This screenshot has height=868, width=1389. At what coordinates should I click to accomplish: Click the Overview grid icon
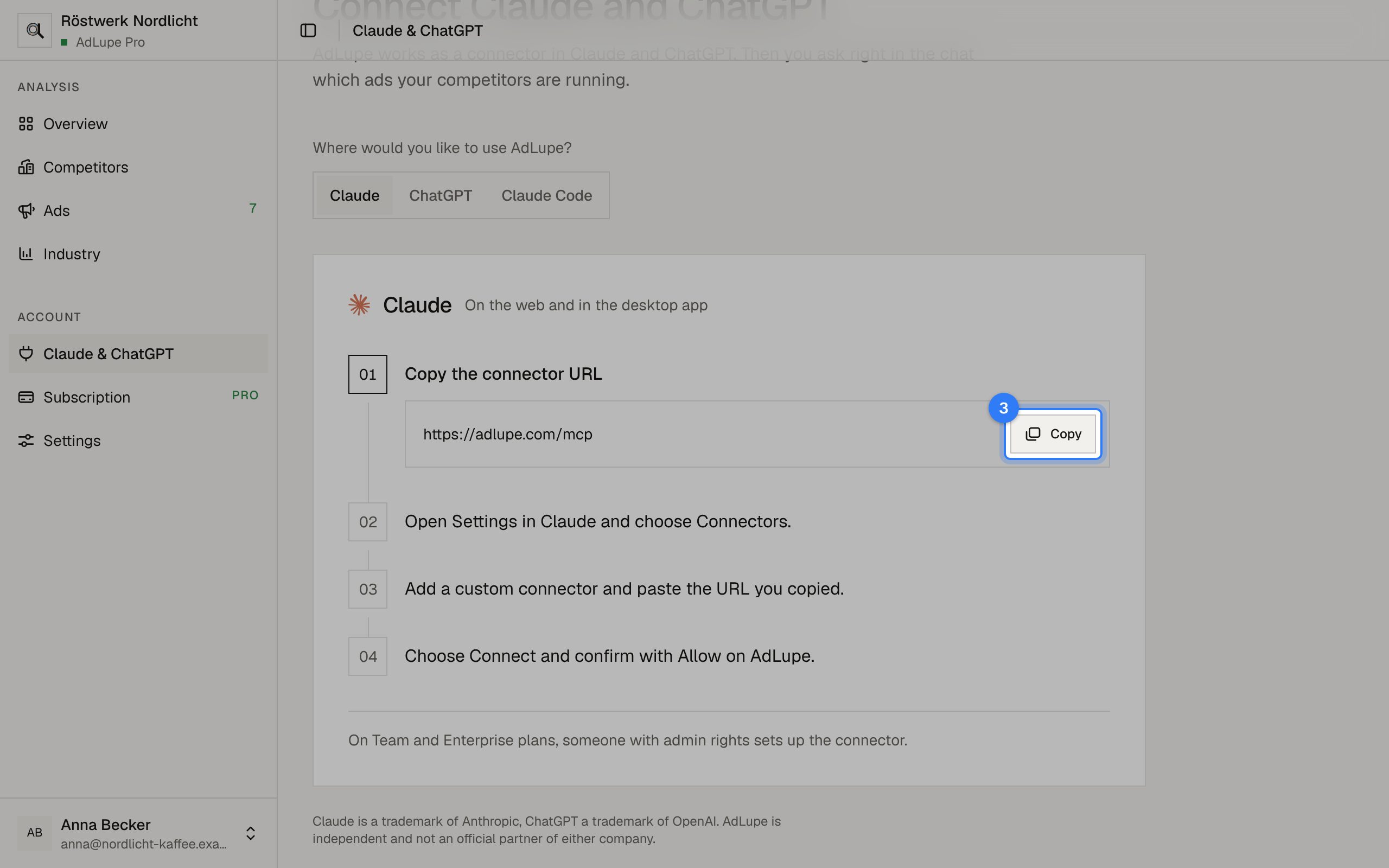tap(26, 124)
